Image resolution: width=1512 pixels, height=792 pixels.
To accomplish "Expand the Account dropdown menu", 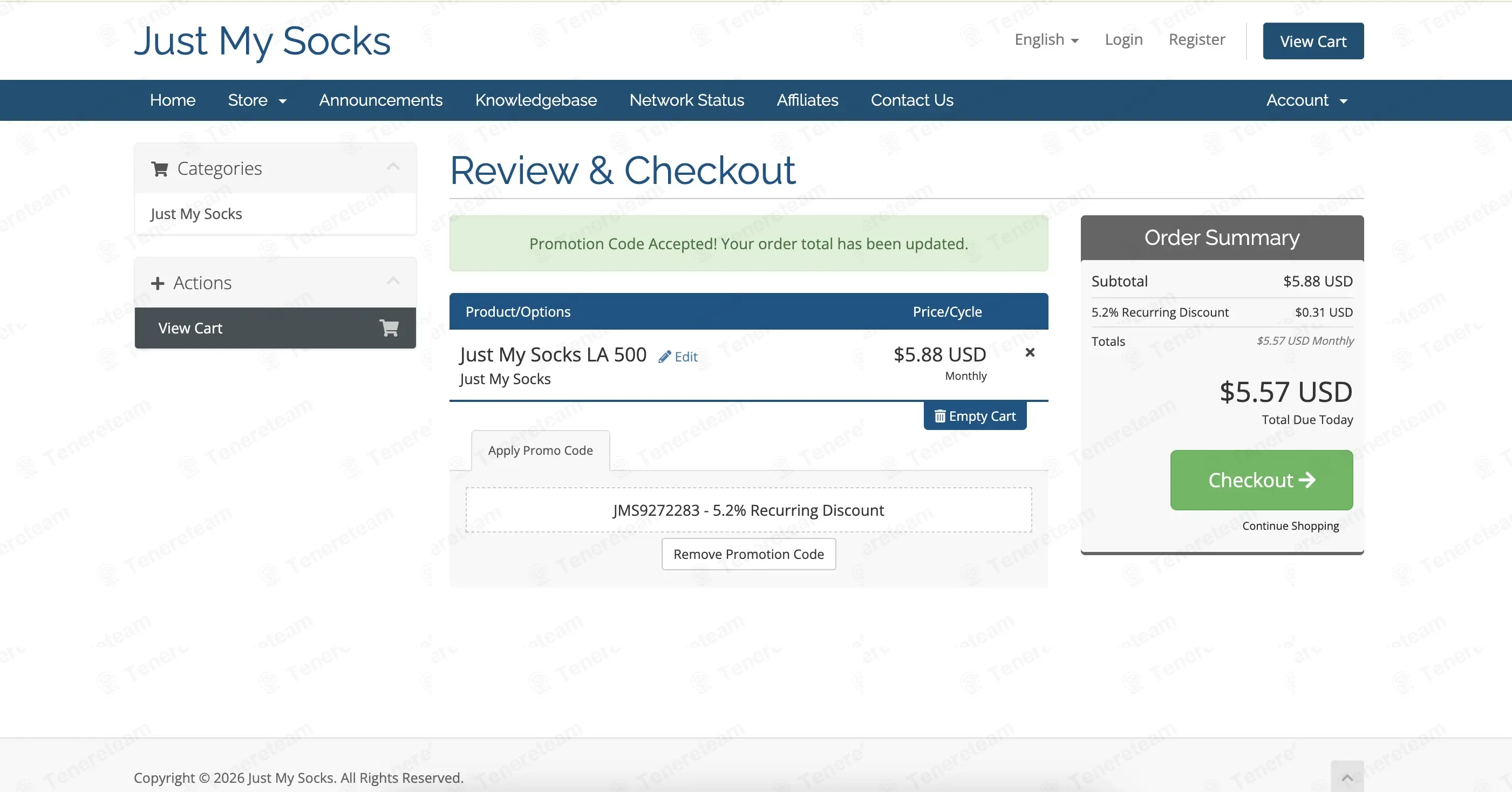I will 1306,100.
